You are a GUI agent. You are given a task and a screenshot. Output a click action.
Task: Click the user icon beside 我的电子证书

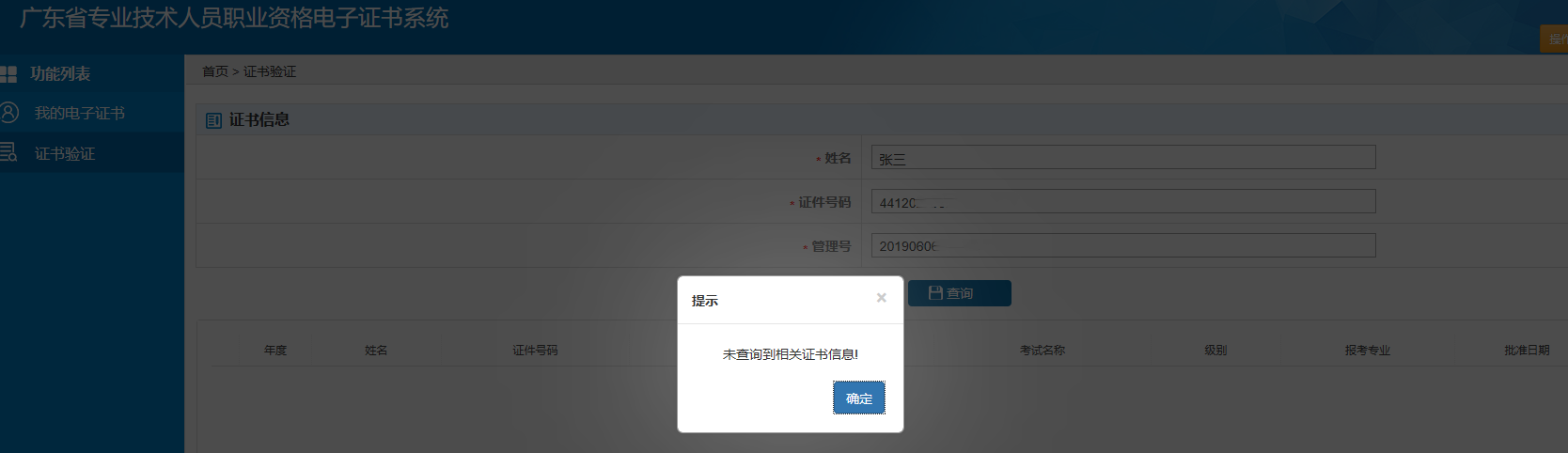pyautogui.click(x=9, y=113)
